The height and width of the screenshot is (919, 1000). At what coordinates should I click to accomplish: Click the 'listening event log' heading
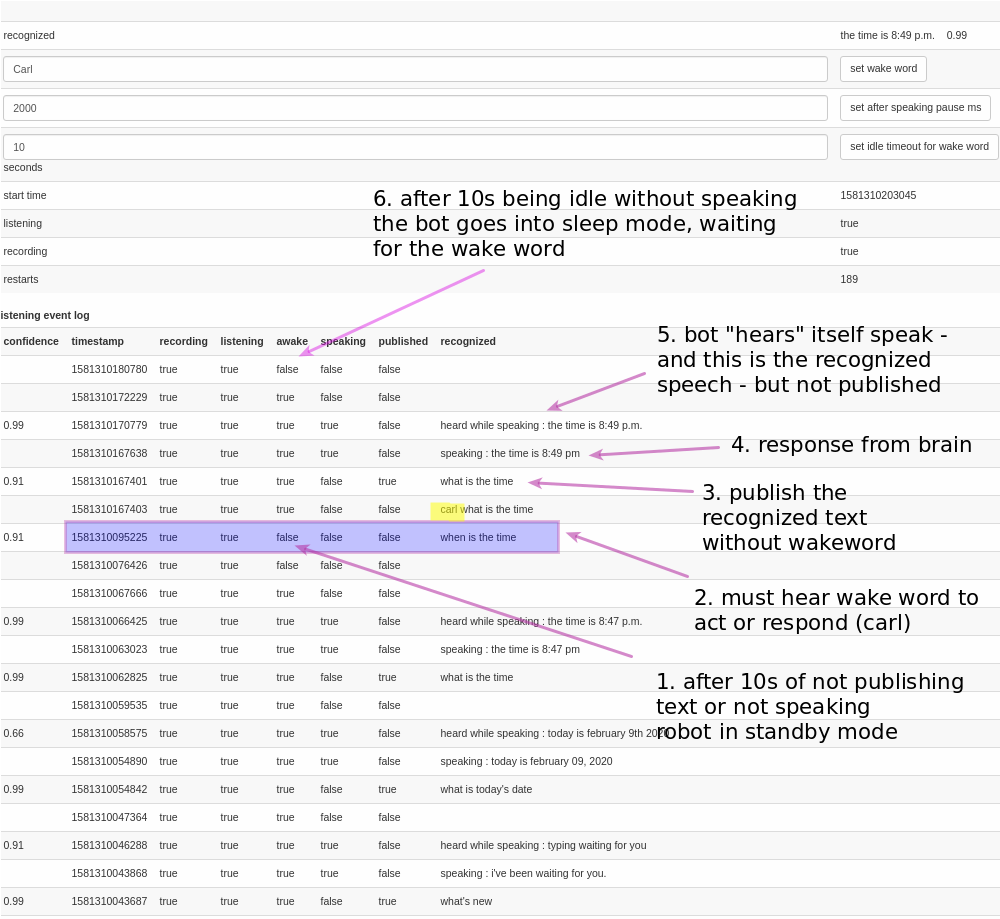point(45,315)
